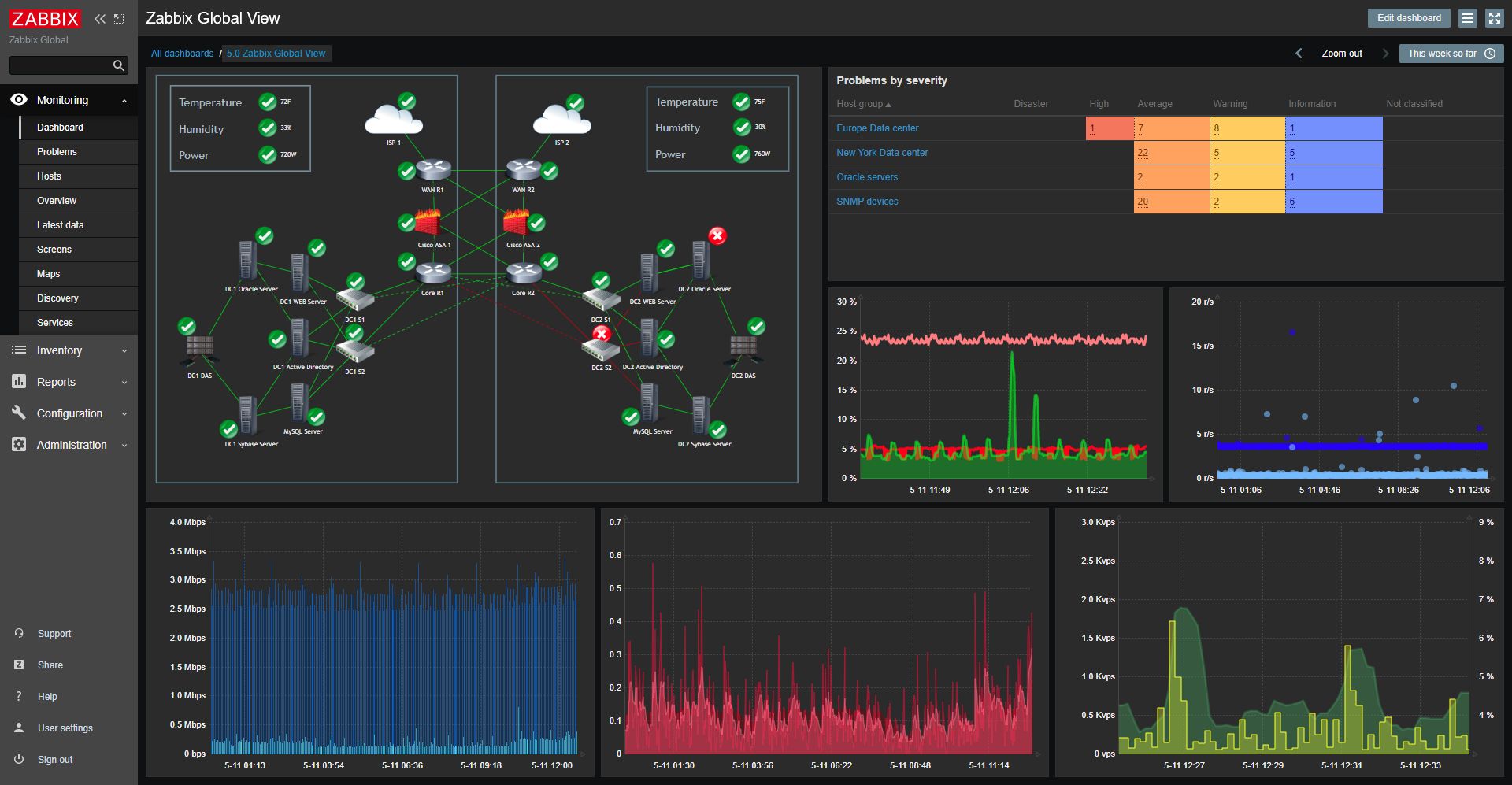This screenshot has height=785, width=1512.
Task: Expand the Inventory section
Action: tap(124, 350)
